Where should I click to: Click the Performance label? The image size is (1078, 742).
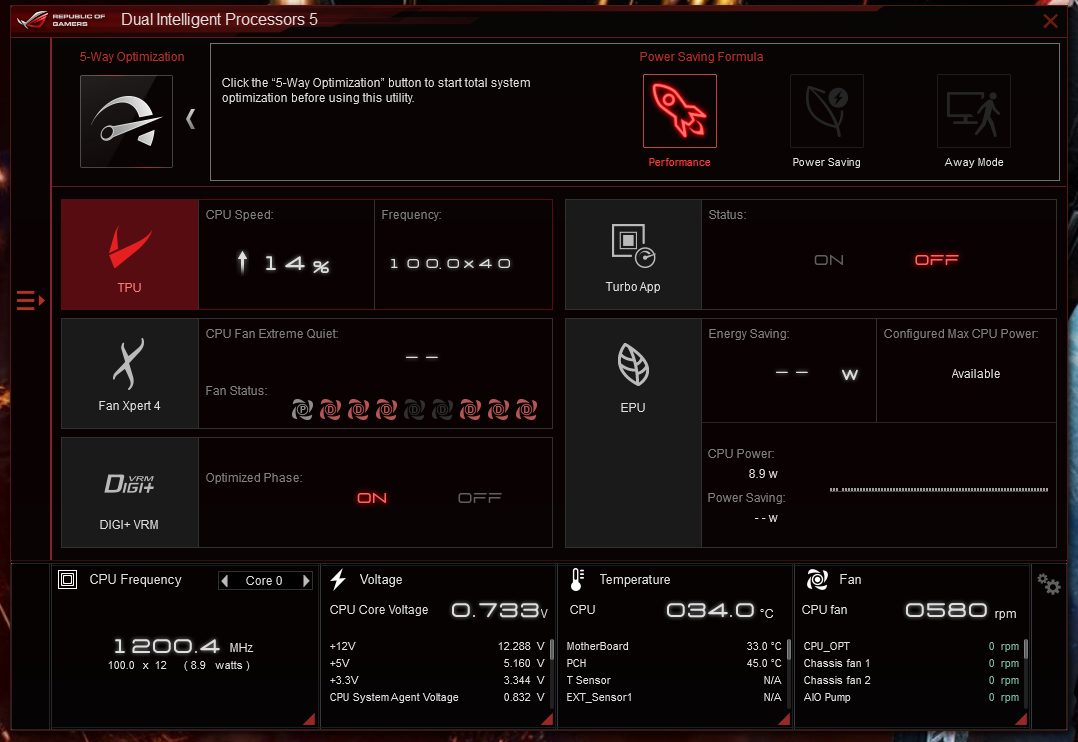679,162
